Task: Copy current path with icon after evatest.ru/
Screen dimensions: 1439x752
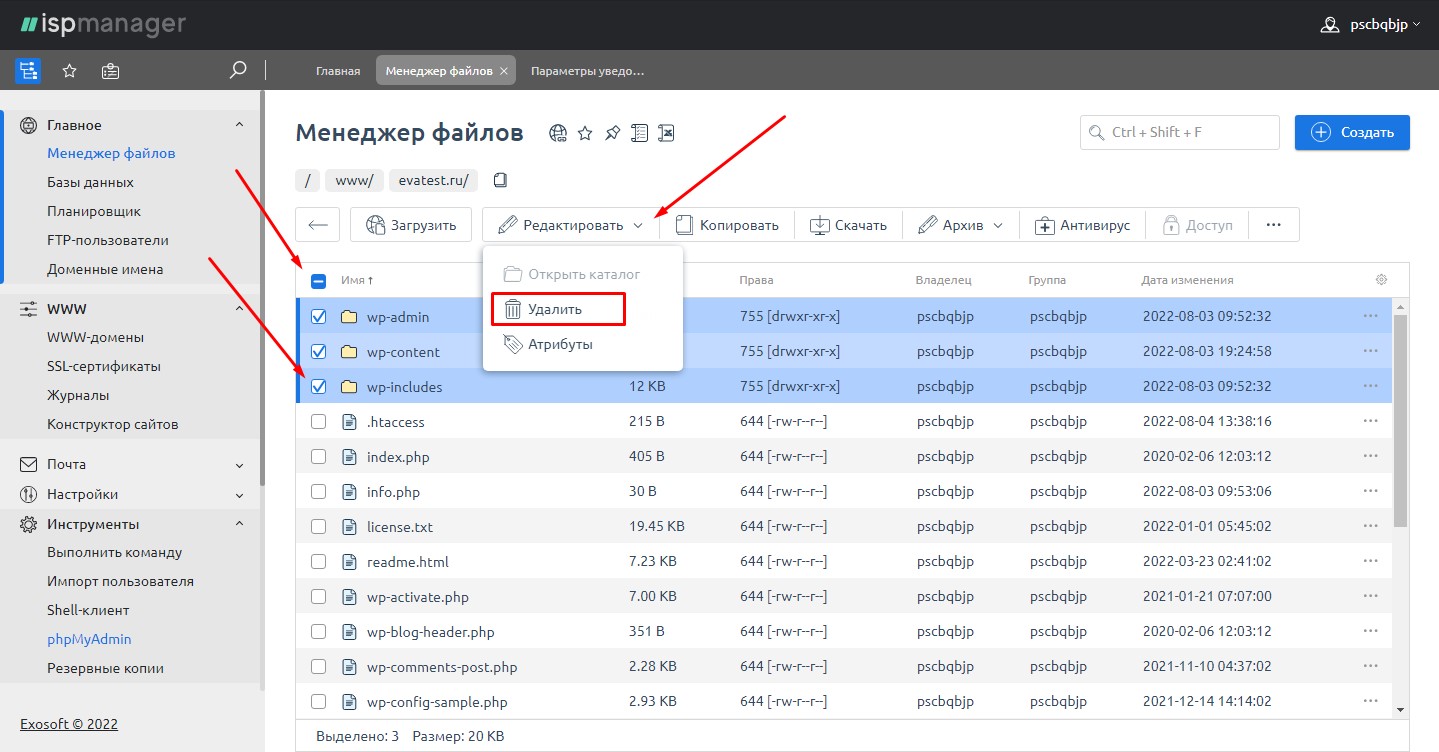Action: pyautogui.click(x=501, y=180)
